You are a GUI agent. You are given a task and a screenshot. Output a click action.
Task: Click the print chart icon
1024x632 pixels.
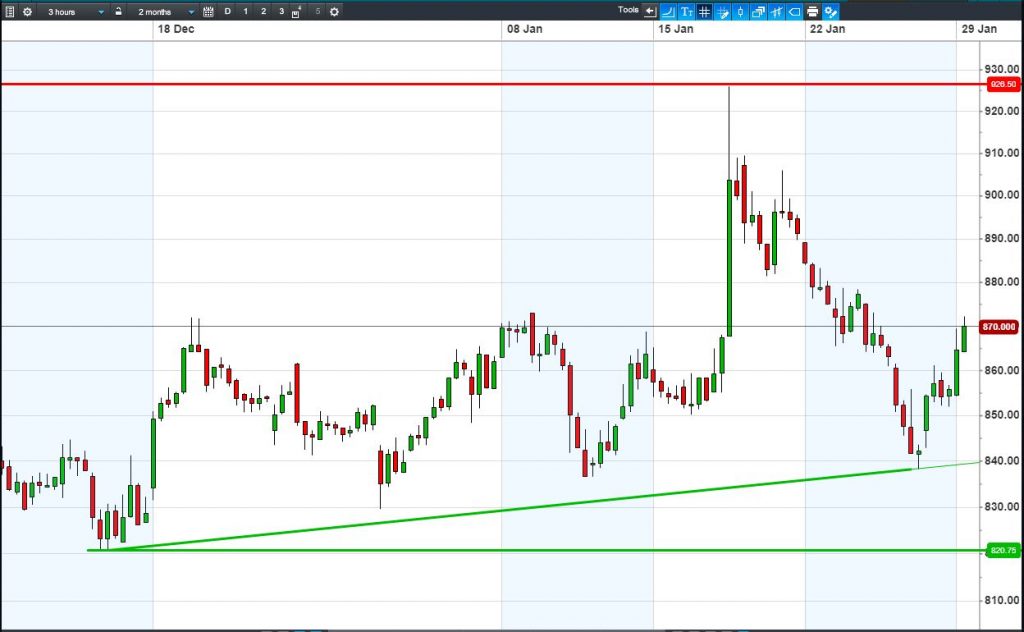[x=812, y=11]
